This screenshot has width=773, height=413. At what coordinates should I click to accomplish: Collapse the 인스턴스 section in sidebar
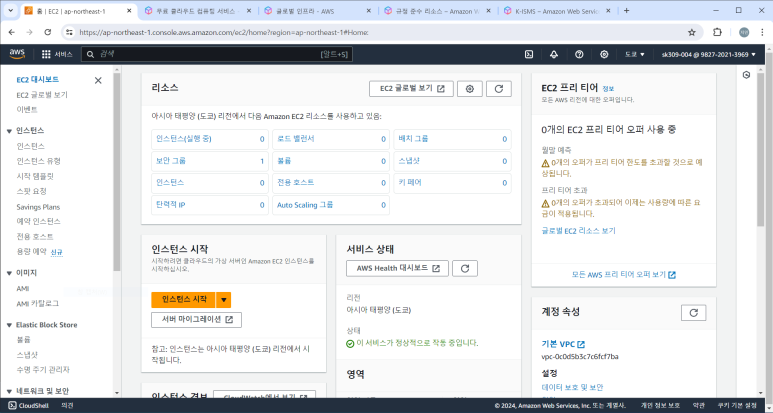(x=9, y=131)
